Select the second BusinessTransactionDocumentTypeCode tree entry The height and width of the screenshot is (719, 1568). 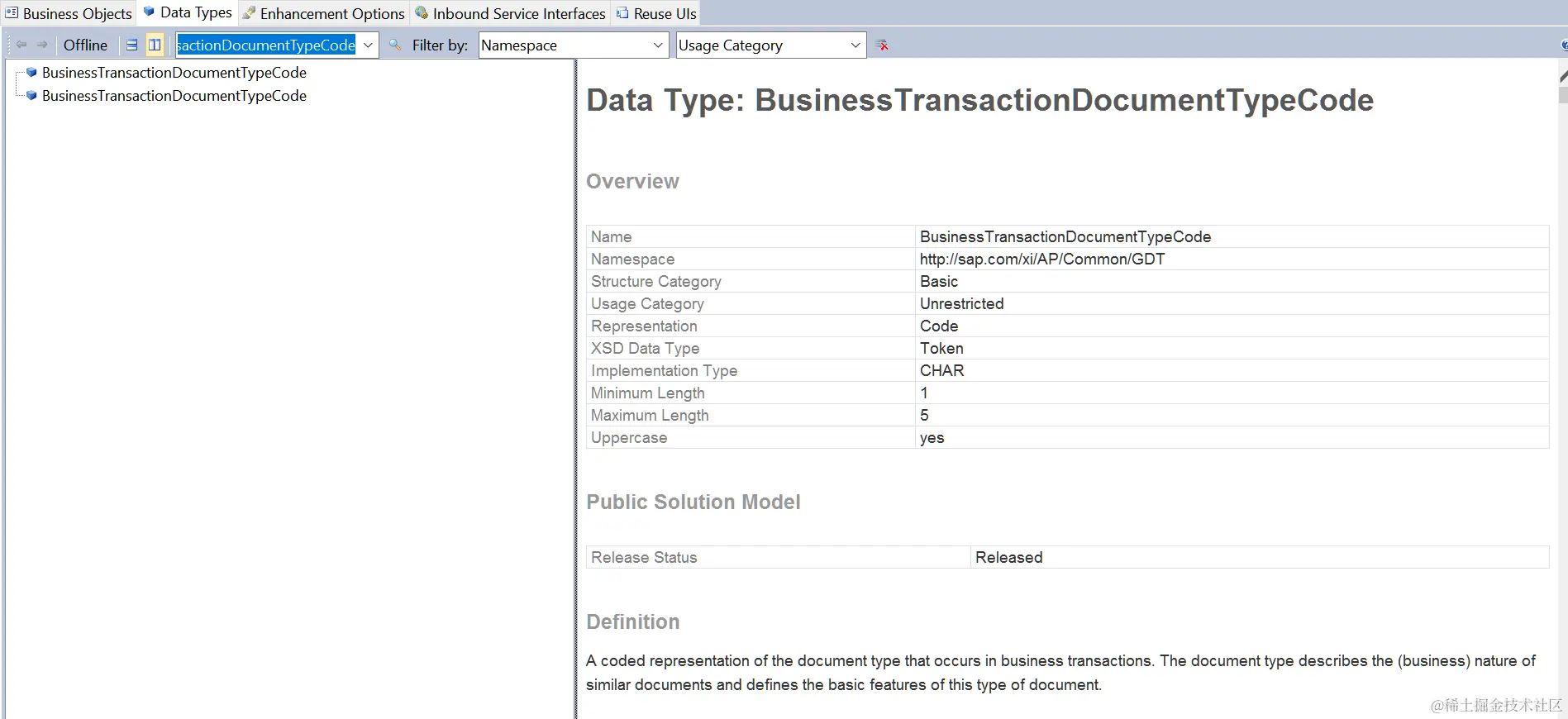(x=174, y=96)
